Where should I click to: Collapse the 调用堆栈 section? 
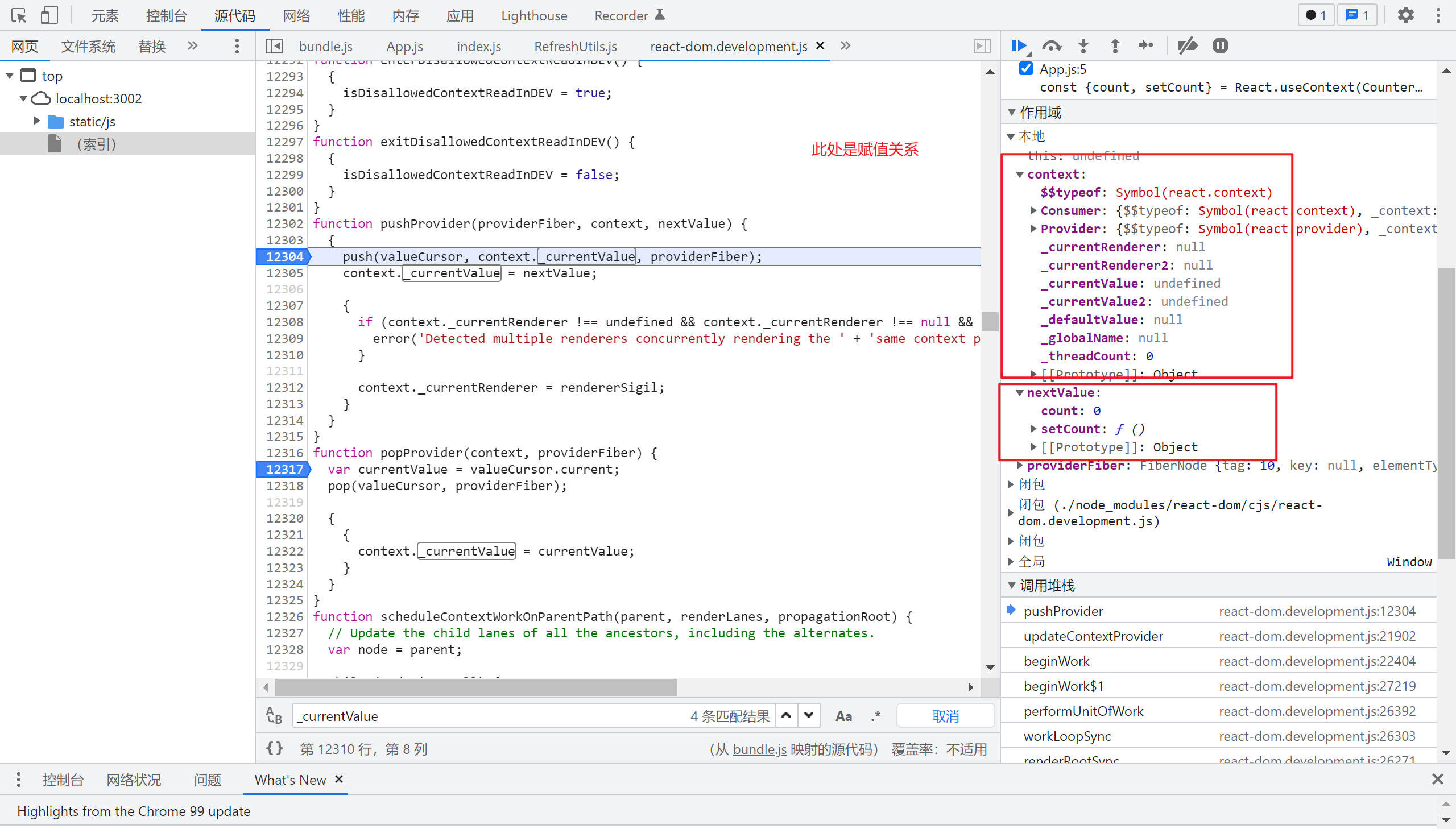(x=1012, y=585)
